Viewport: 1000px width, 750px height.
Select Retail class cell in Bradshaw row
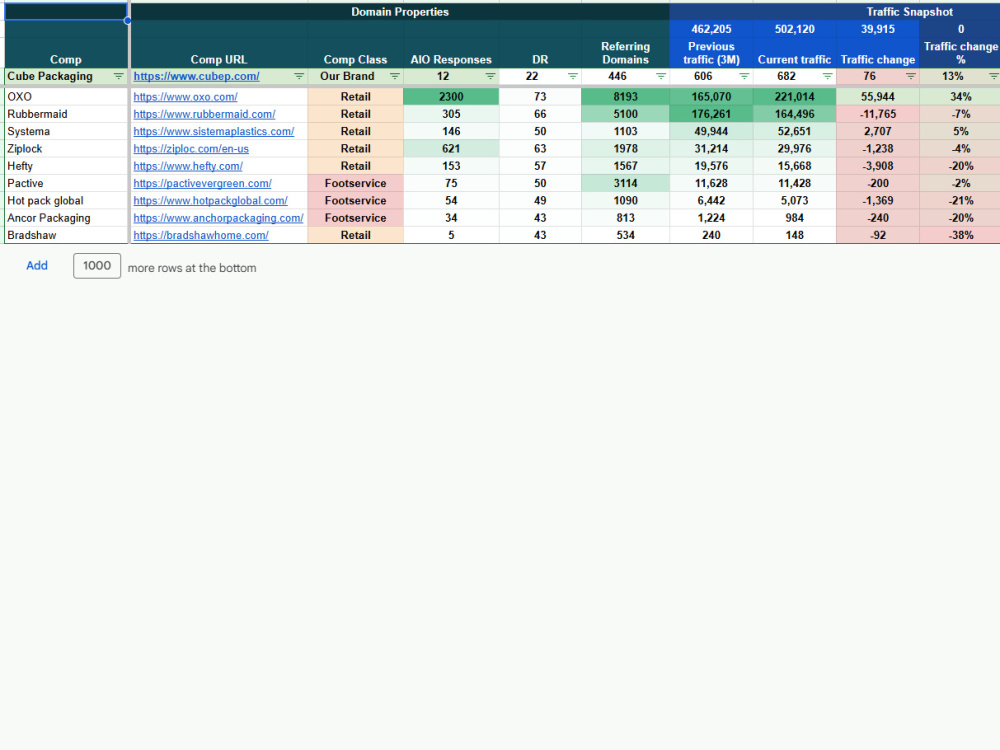coord(355,235)
